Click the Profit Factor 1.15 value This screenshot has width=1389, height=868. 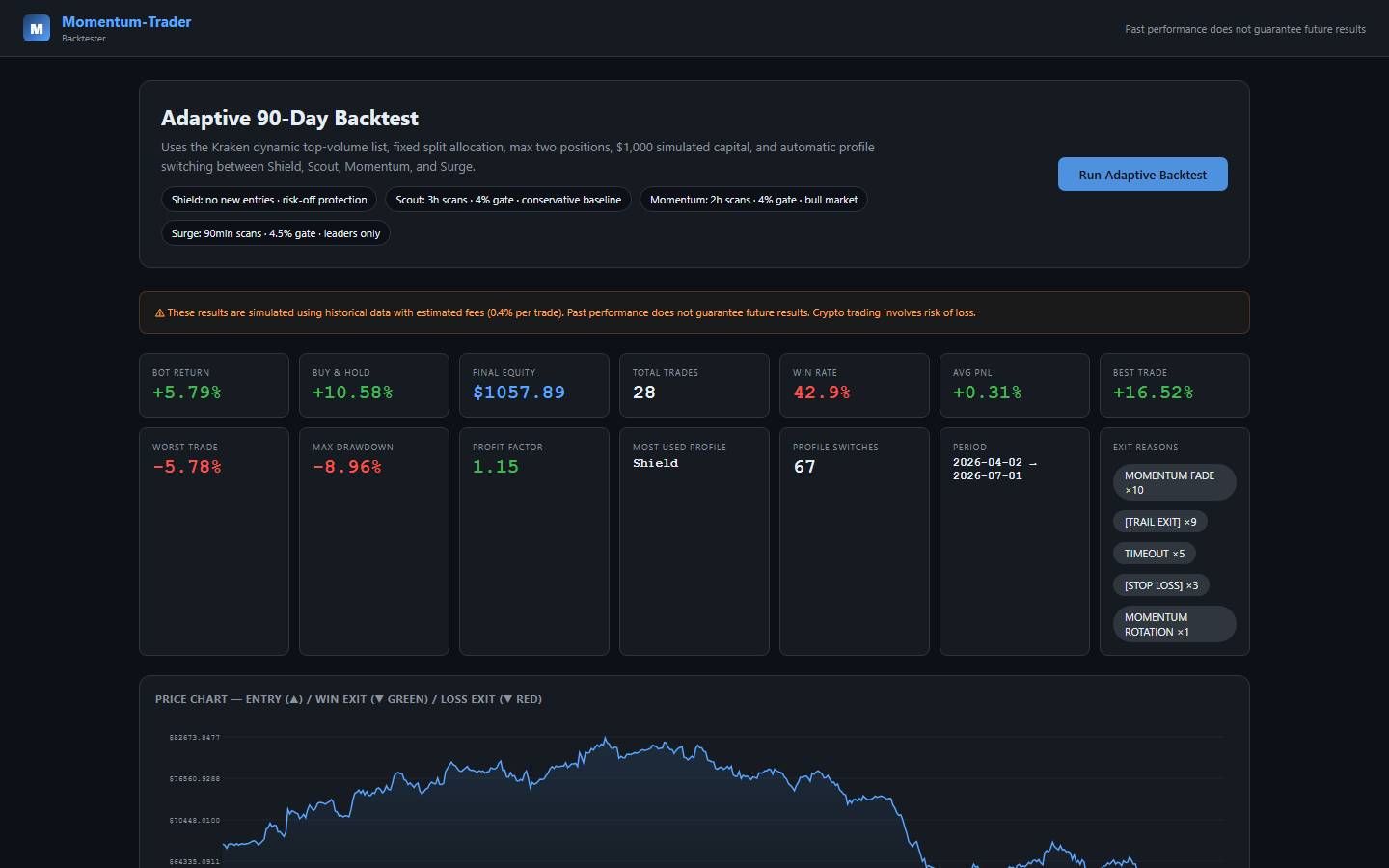click(x=496, y=467)
